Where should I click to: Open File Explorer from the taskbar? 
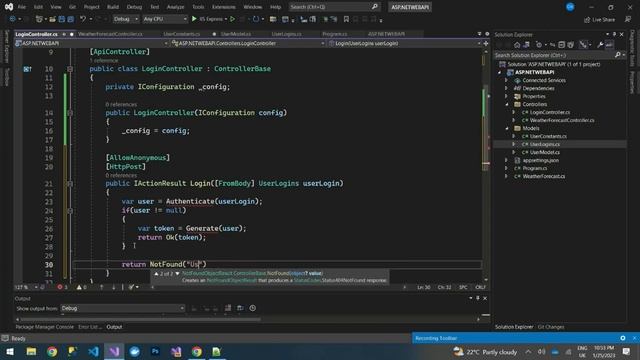pyautogui.click(x=31, y=351)
